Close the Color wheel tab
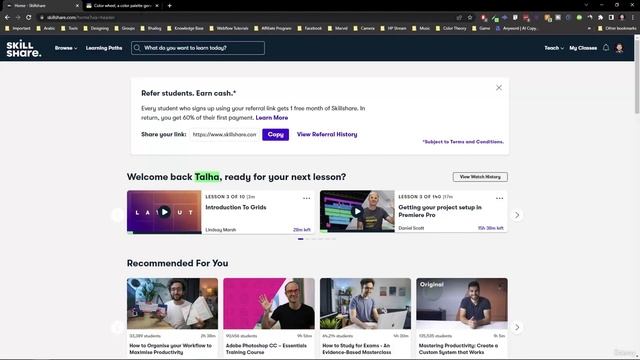 (157, 6)
